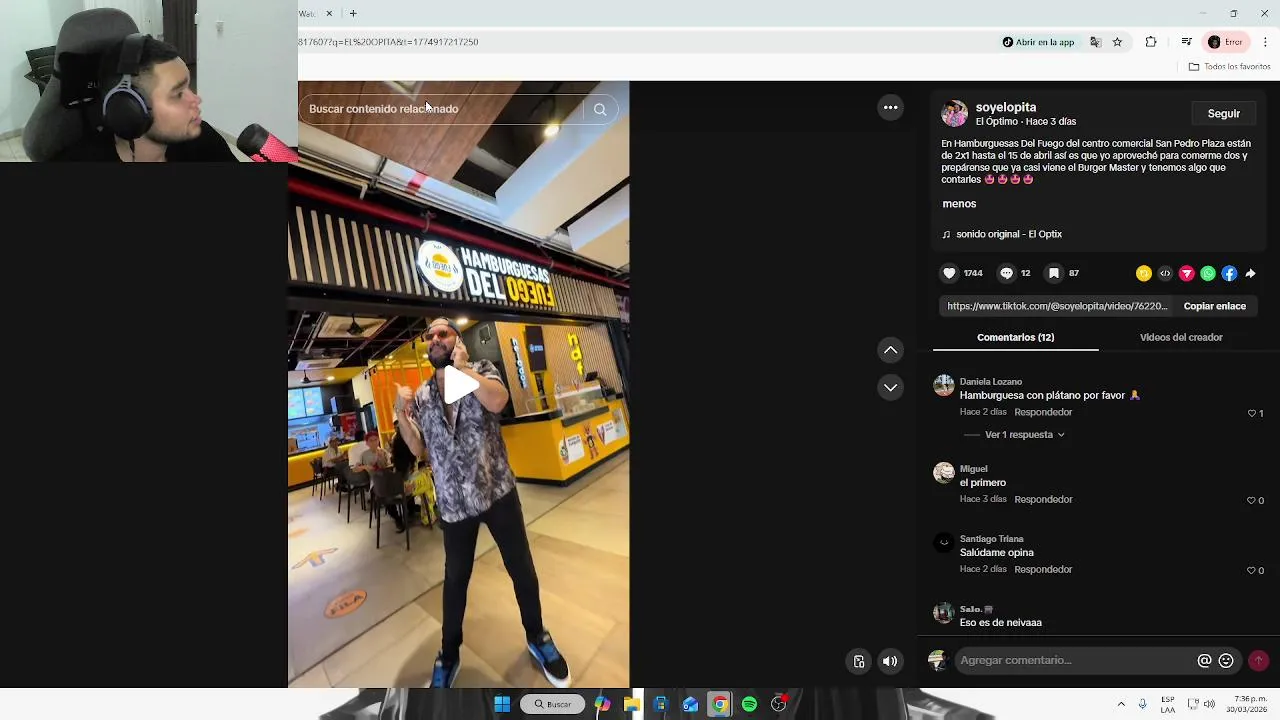Select the Comentarios (12) tab
This screenshot has height=720, width=1280.
[x=1015, y=338]
